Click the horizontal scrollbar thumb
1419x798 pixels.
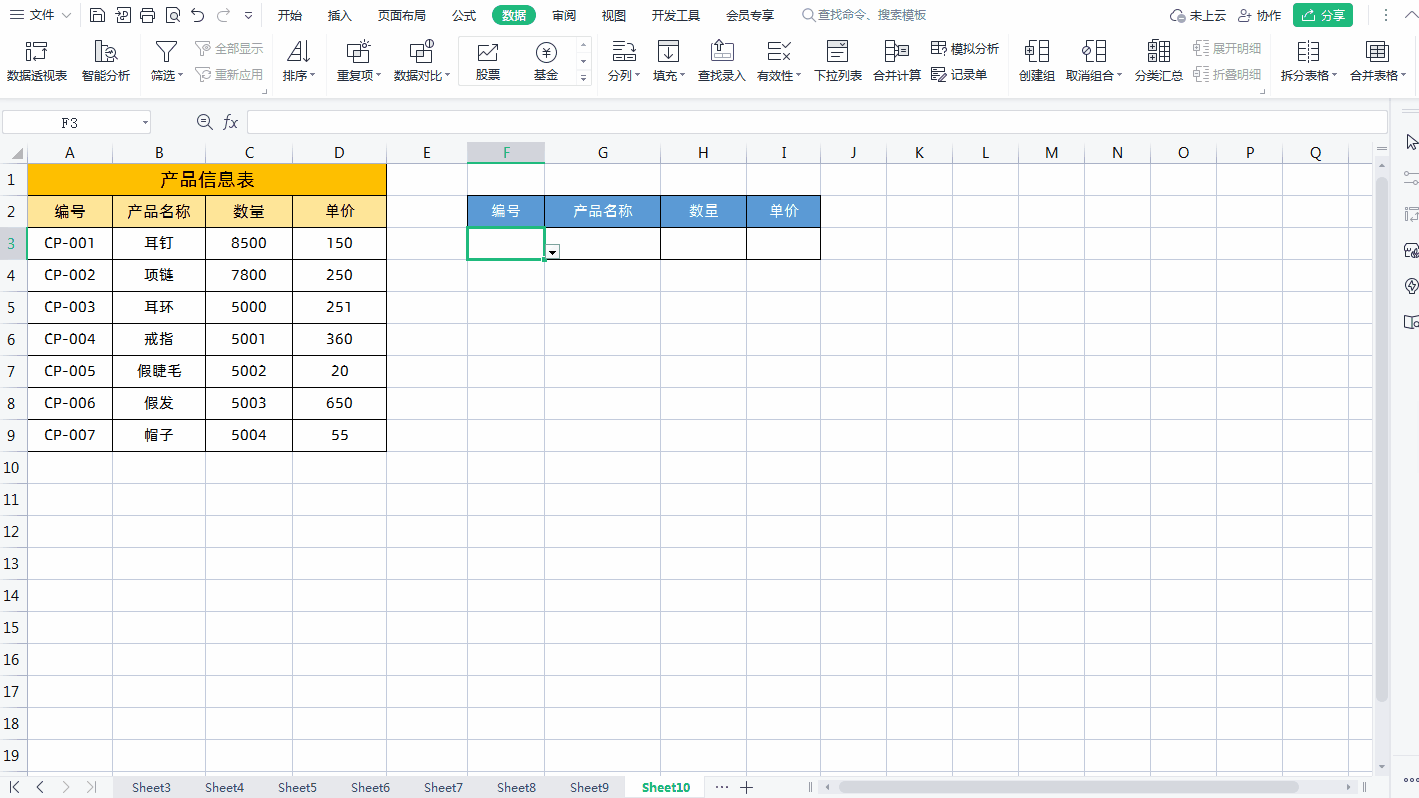click(1069, 787)
